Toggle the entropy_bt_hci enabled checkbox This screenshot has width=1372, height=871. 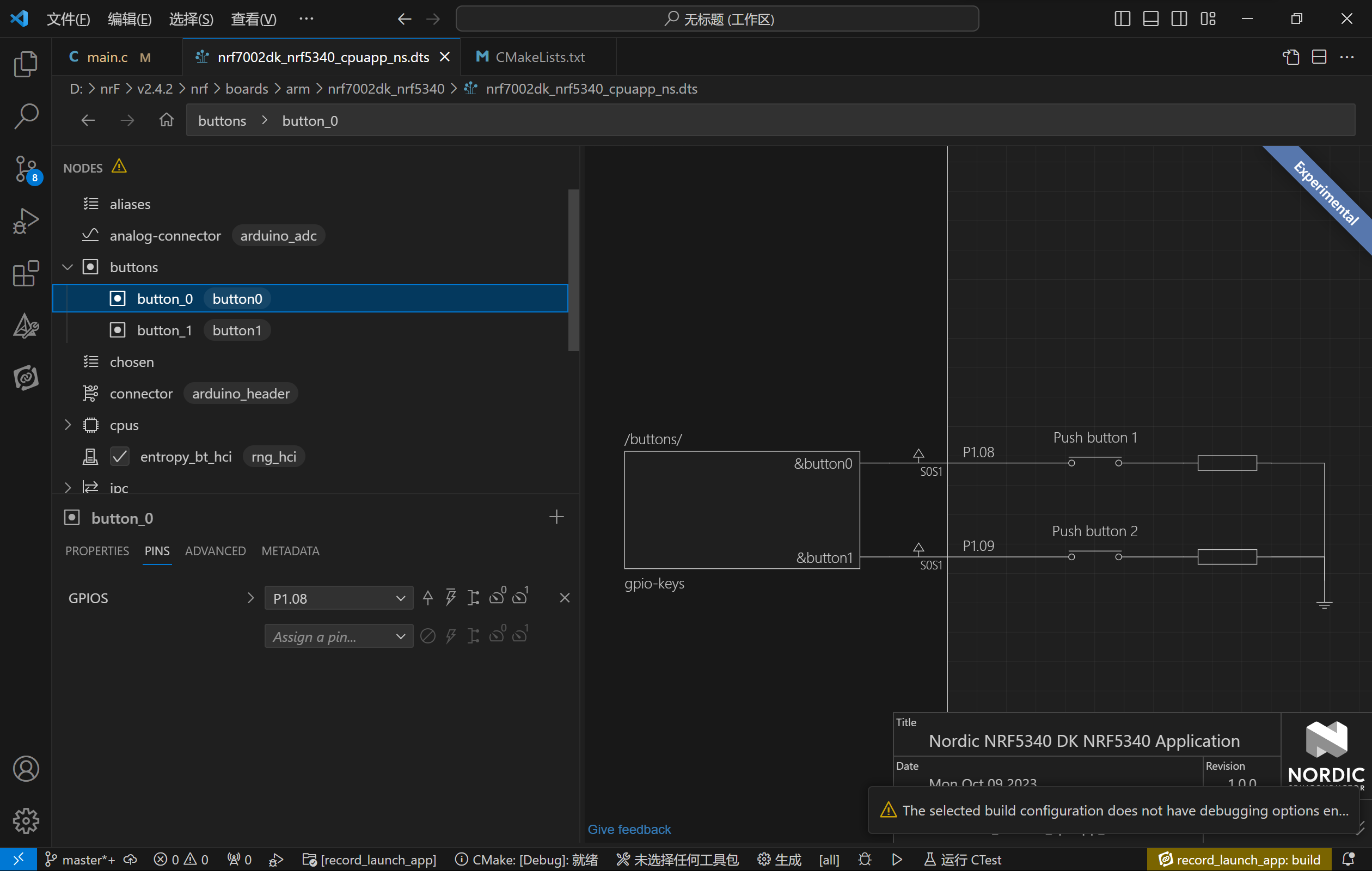(120, 457)
